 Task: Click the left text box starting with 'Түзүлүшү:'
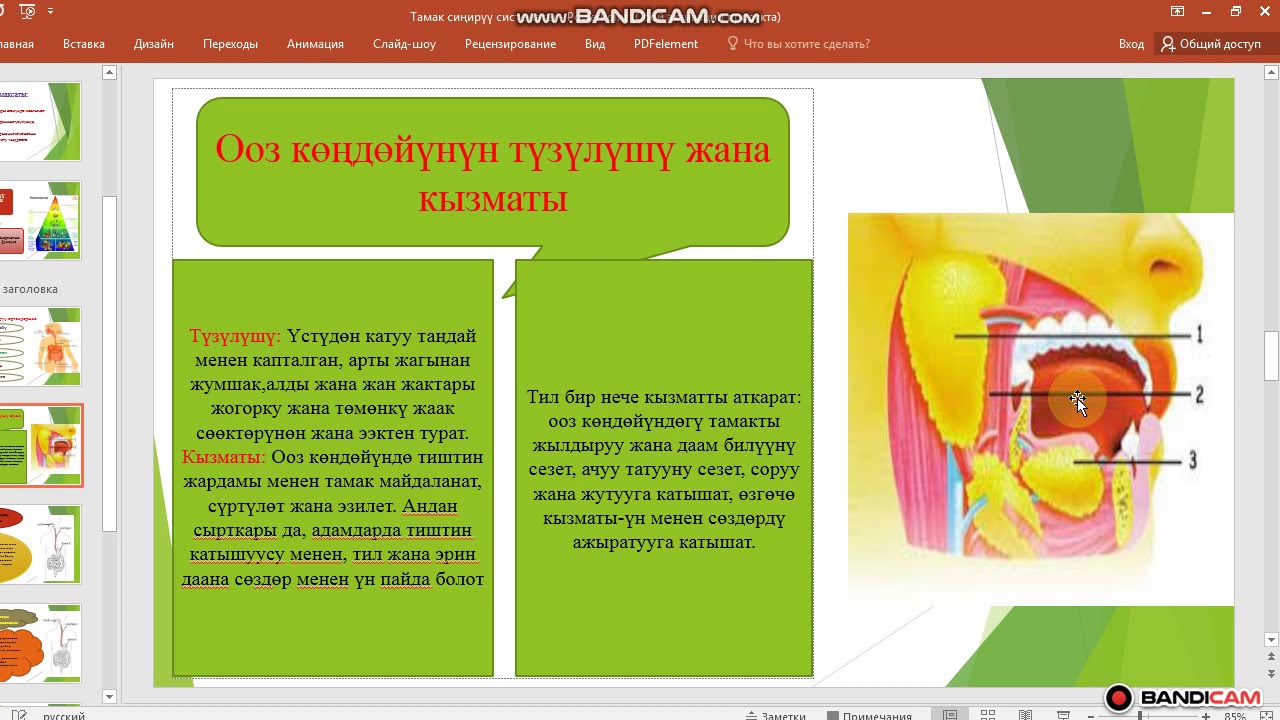[333, 468]
